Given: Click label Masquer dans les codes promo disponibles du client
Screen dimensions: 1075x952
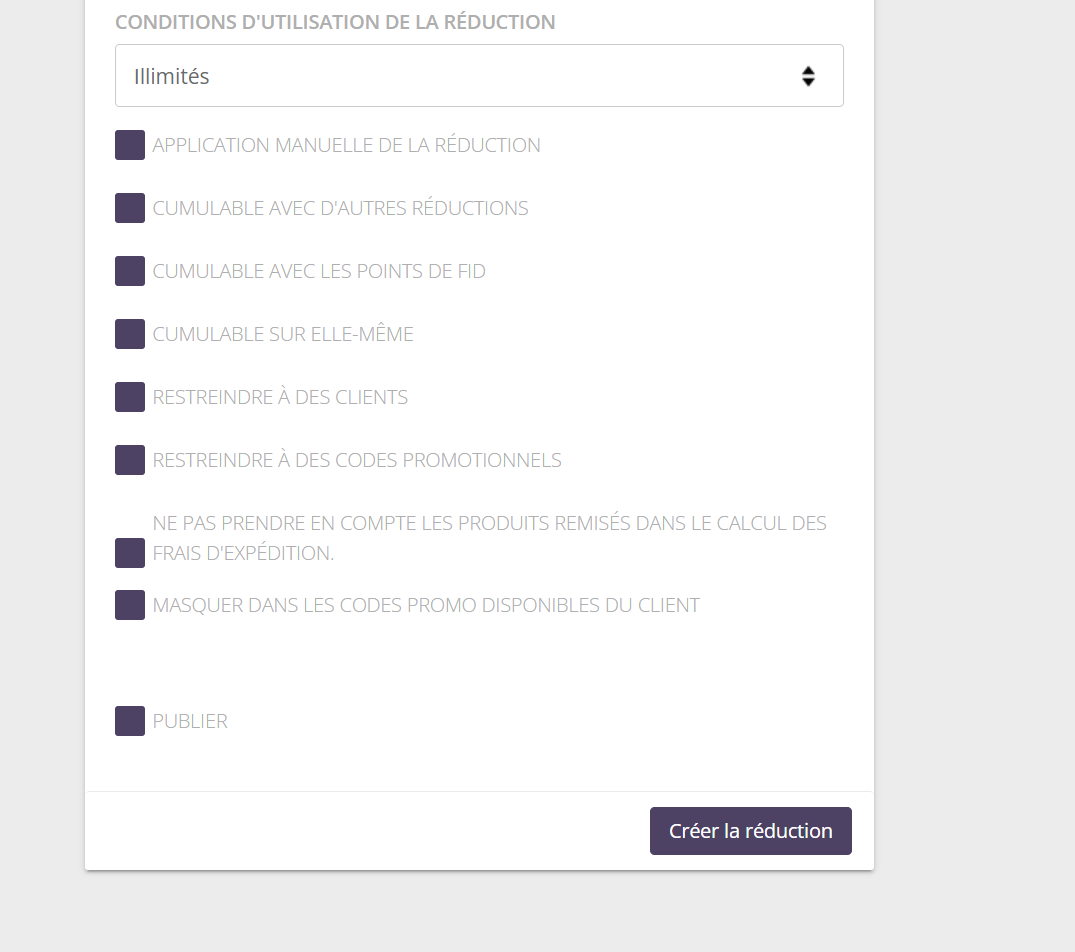Looking at the screenshot, I should [x=426, y=605].
